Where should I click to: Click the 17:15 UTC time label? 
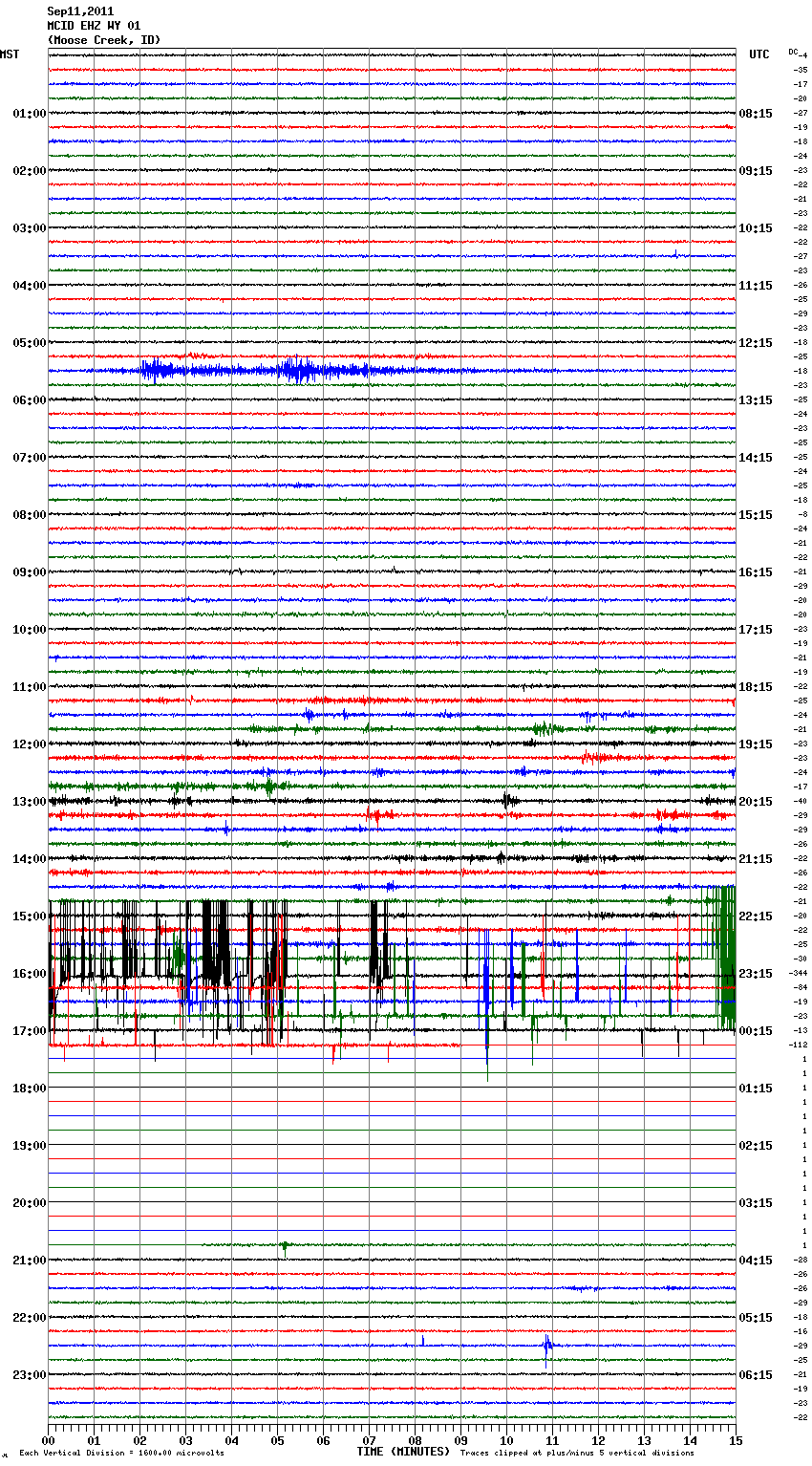pyautogui.click(x=756, y=630)
